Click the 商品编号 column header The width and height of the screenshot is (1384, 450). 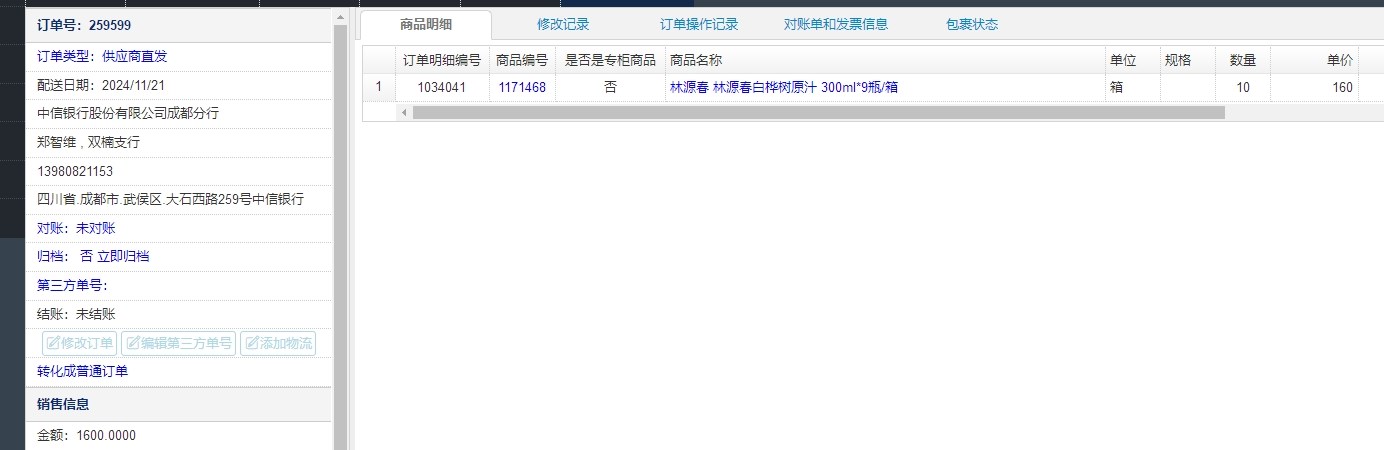522,60
